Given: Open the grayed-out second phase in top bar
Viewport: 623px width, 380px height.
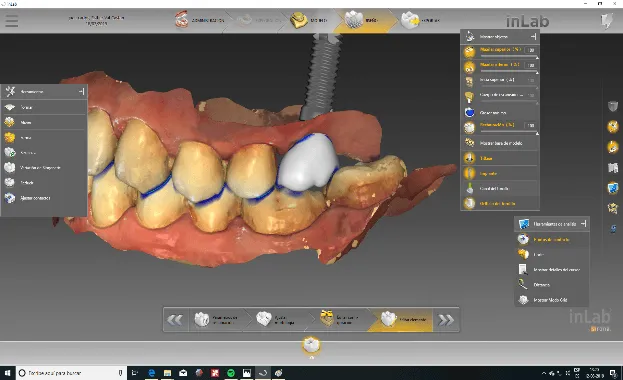Looking at the screenshot, I should [x=259, y=20].
